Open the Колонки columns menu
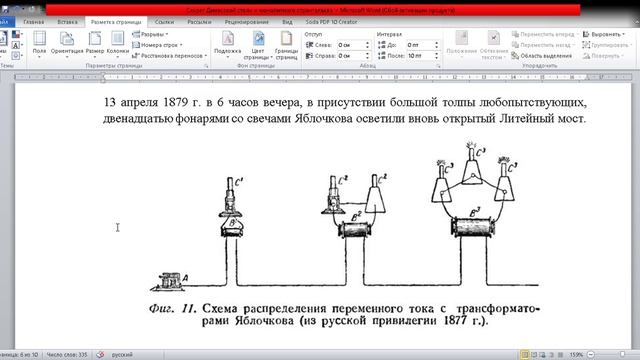This screenshot has width=640, height=360. tap(118, 44)
